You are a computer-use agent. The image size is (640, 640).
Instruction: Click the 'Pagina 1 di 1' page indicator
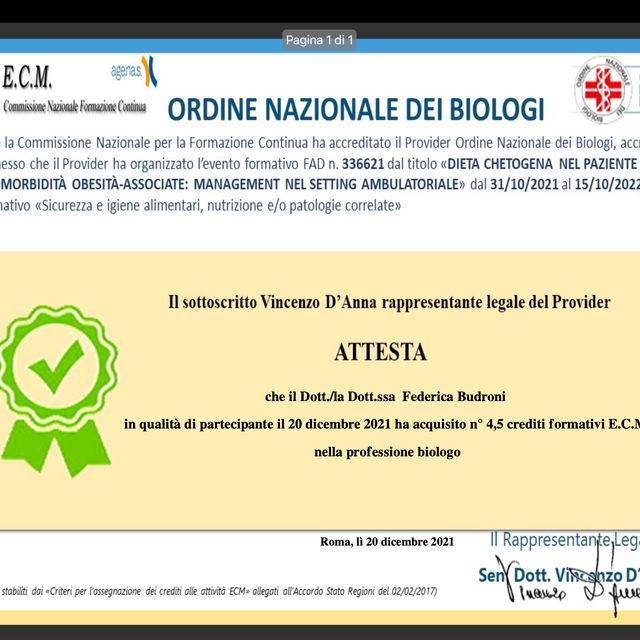tap(319, 40)
